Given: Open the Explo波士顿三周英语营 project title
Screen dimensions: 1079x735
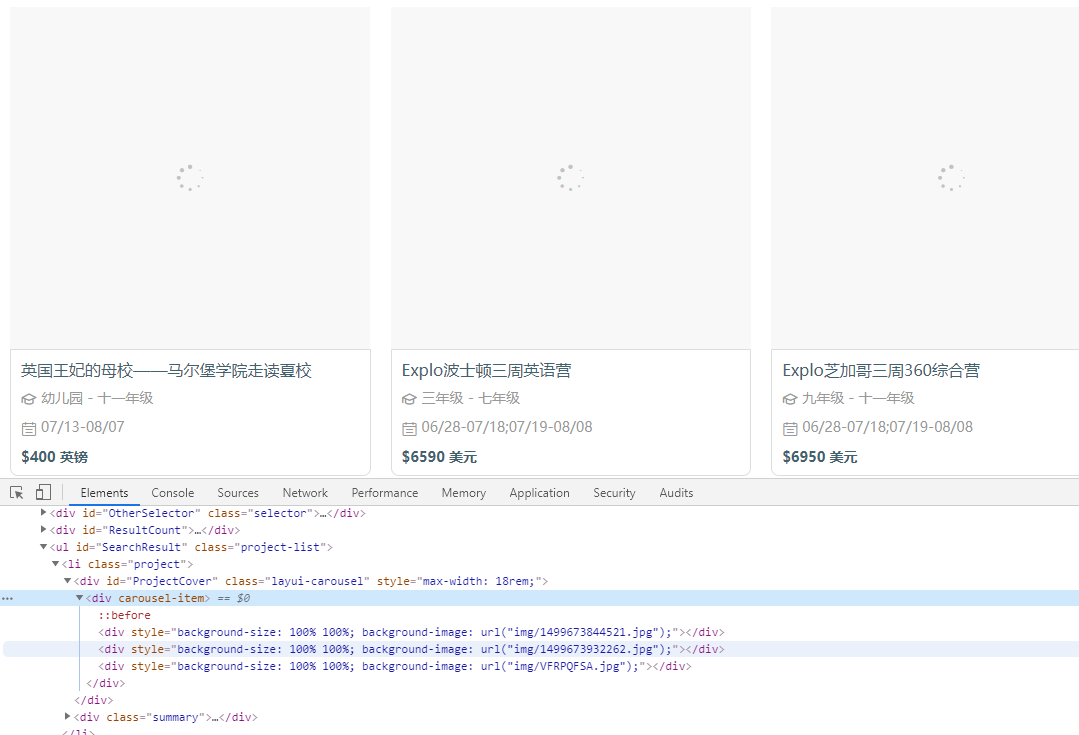Looking at the screenshot, I should tap(487, 371).
